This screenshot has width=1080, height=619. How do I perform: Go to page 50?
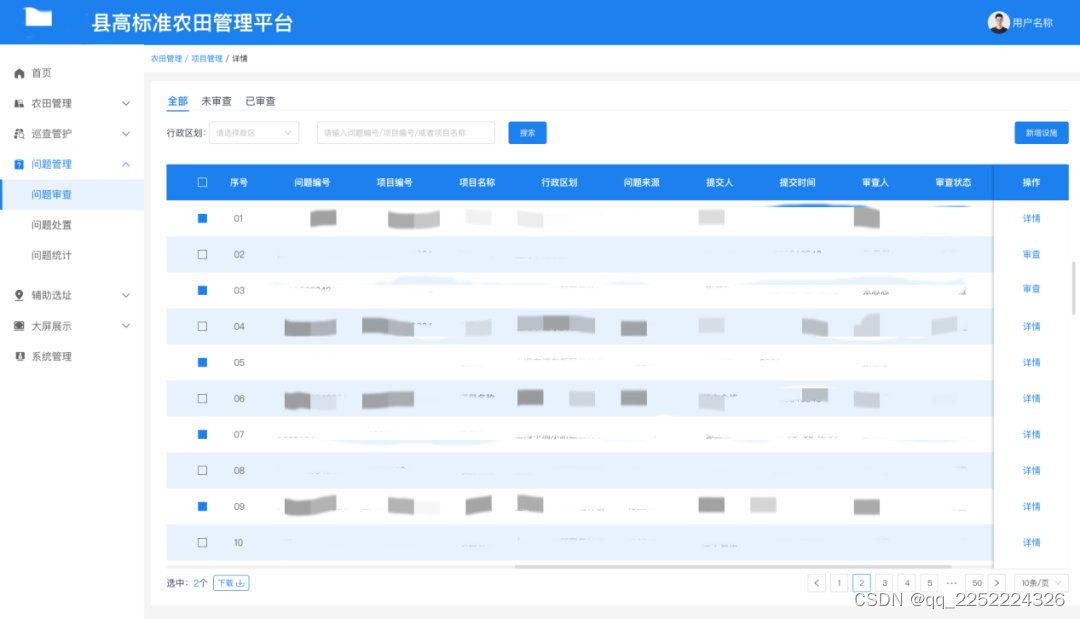point(976,583)
